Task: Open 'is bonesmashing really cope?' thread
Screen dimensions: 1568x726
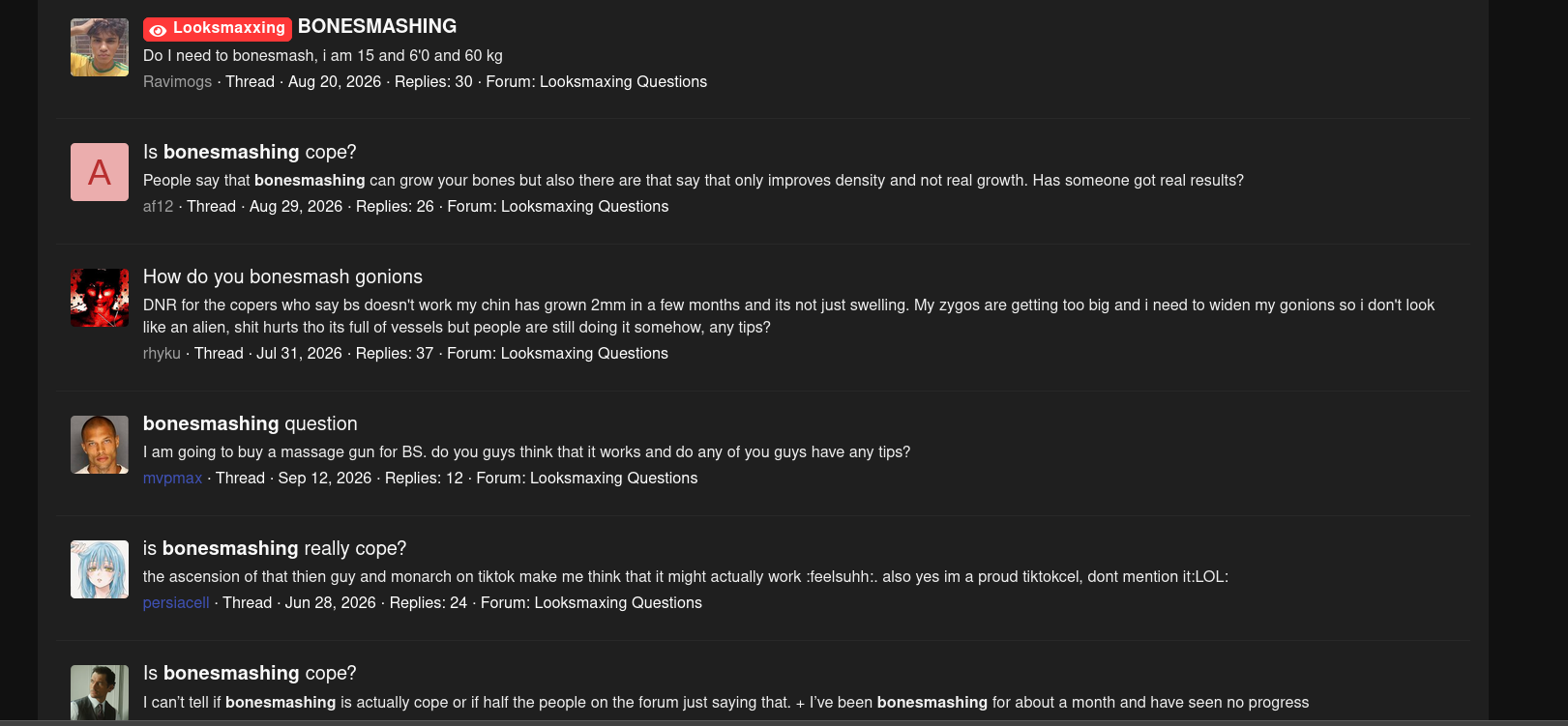Action: 275,548
